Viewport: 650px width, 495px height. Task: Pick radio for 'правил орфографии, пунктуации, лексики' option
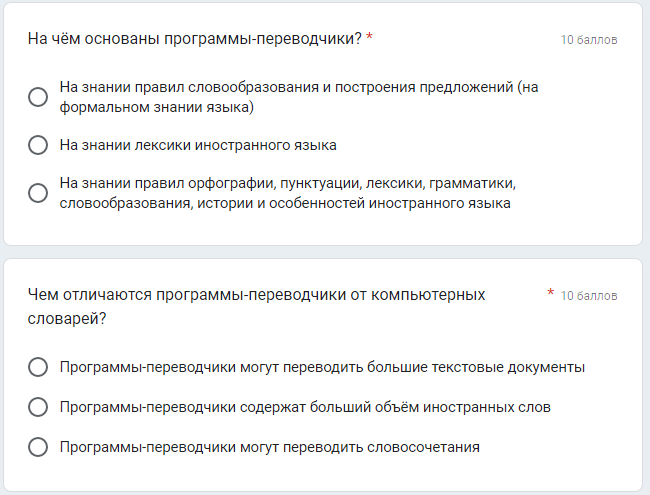pos(38,193)
